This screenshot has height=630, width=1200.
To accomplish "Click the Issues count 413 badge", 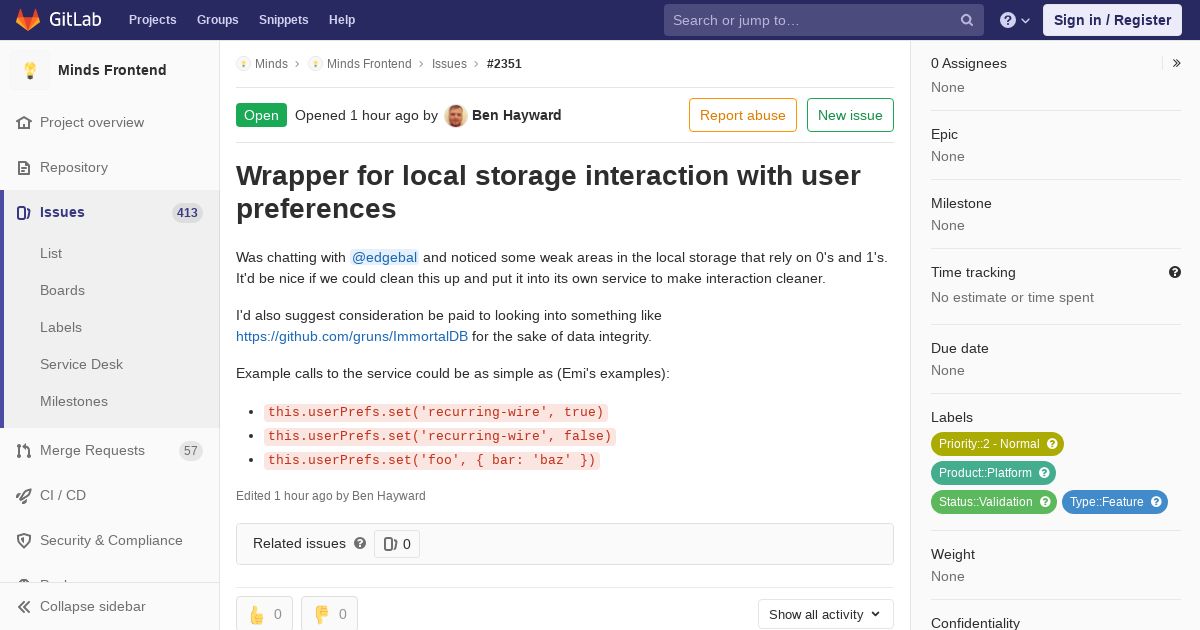I will point(187,213).
